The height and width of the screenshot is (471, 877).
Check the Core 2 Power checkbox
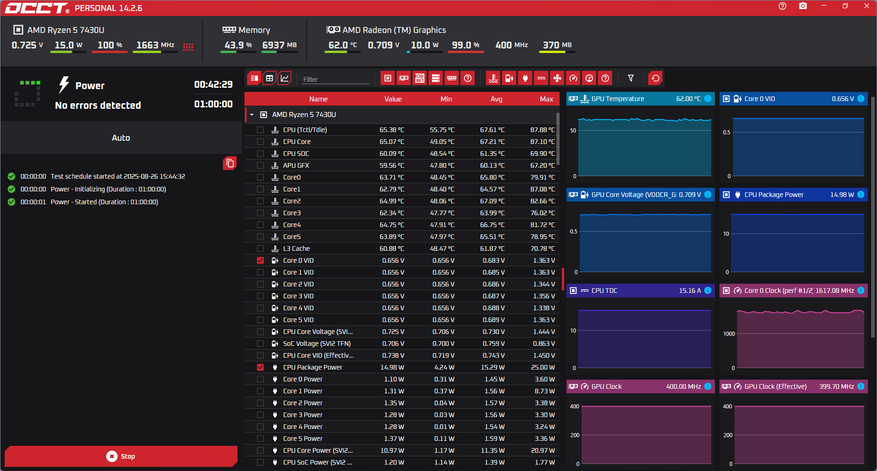260,403
